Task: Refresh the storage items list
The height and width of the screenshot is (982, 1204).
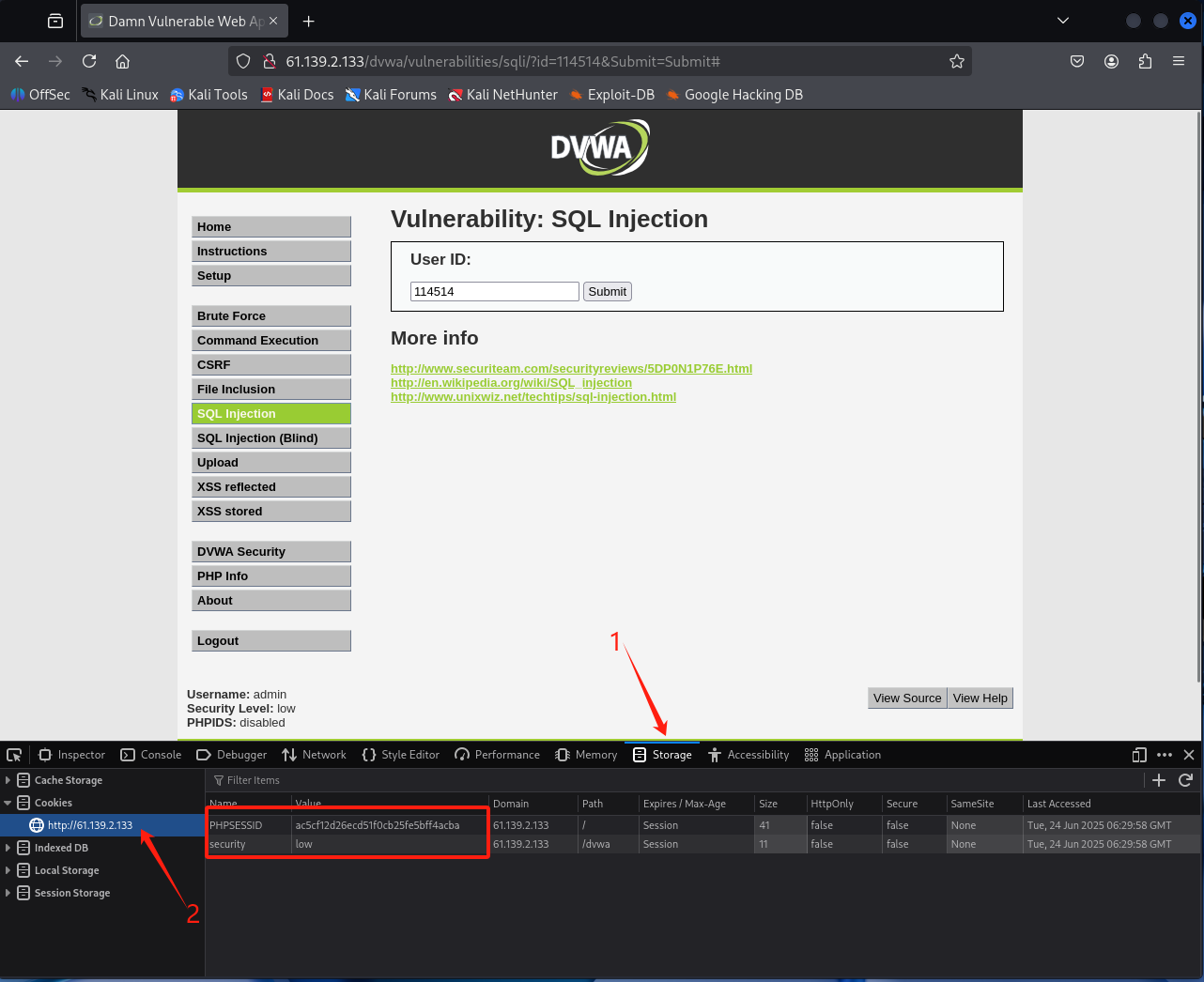Action: tap(1185, 780)
